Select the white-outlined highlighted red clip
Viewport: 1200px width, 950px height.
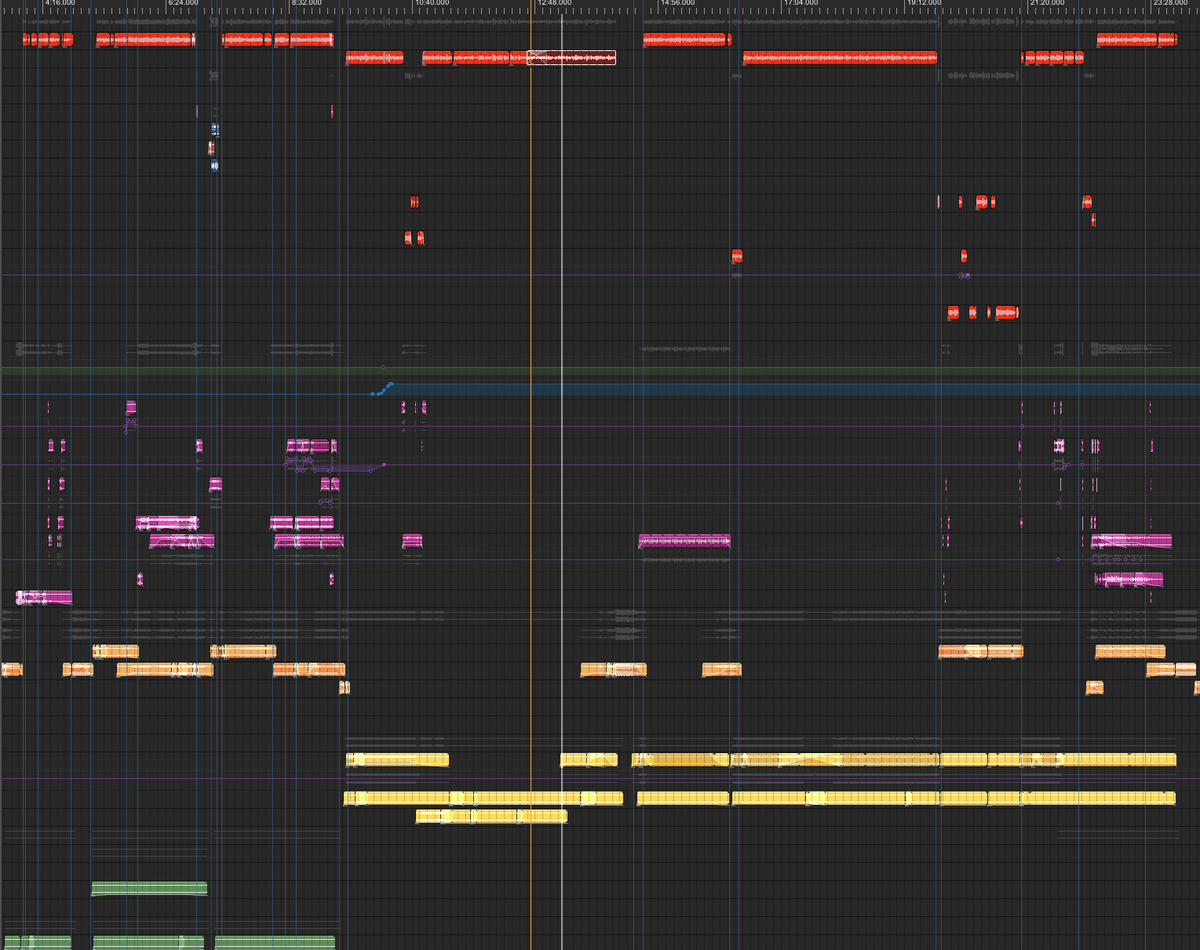point(571,58)
